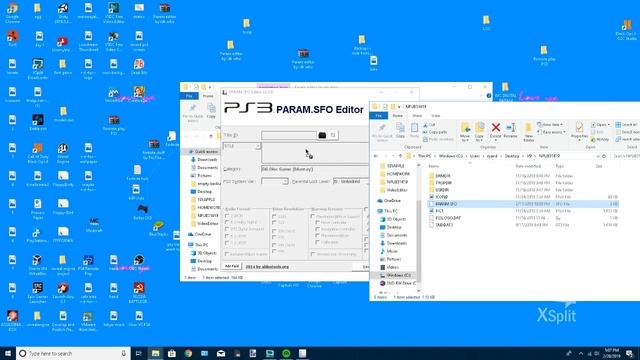Click File Explorer icon on taskbar
640x360 pixels.
(156, 353)
